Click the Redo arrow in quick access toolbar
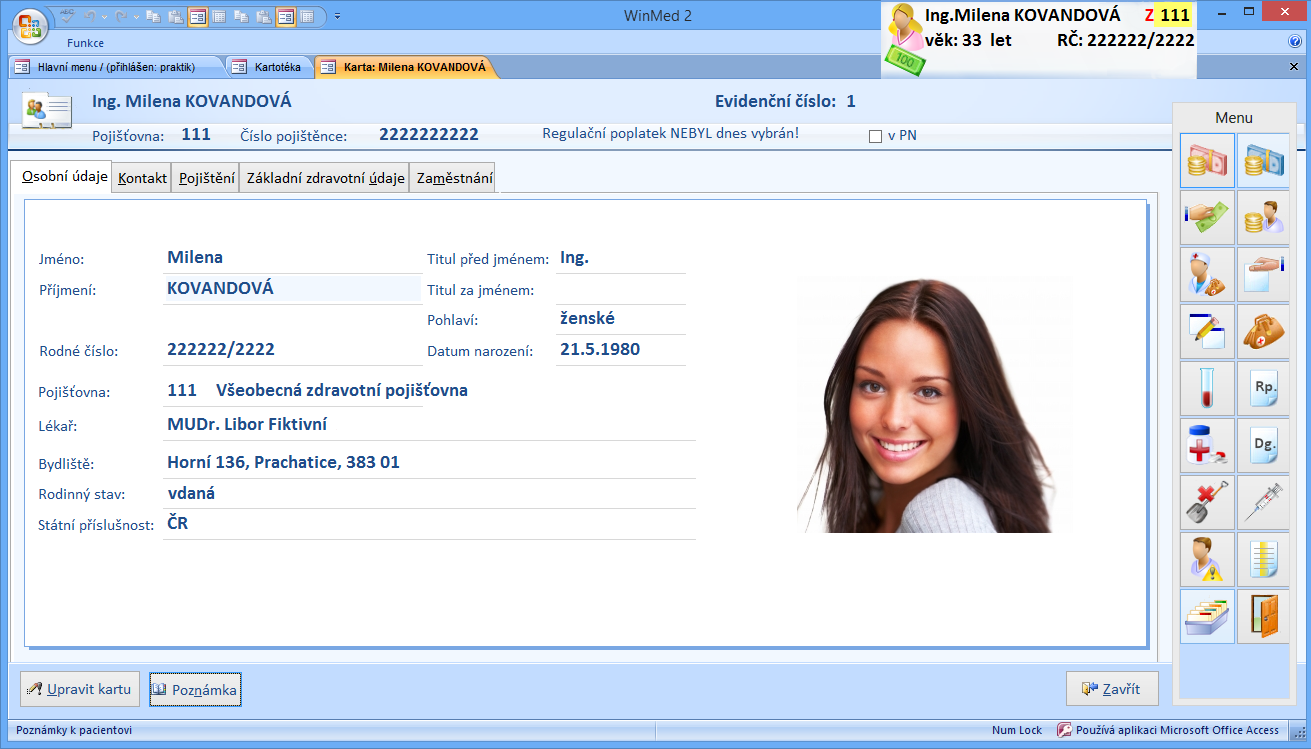The width and height of the screenshot is (1311, 749). (122, 16)
